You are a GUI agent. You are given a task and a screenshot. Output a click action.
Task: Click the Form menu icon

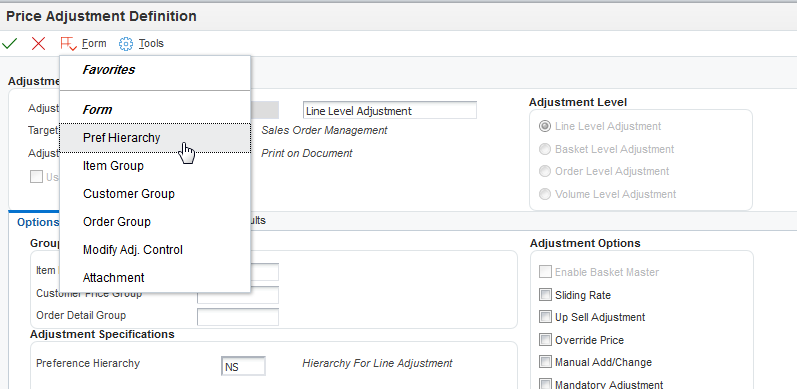pos(68,44)
